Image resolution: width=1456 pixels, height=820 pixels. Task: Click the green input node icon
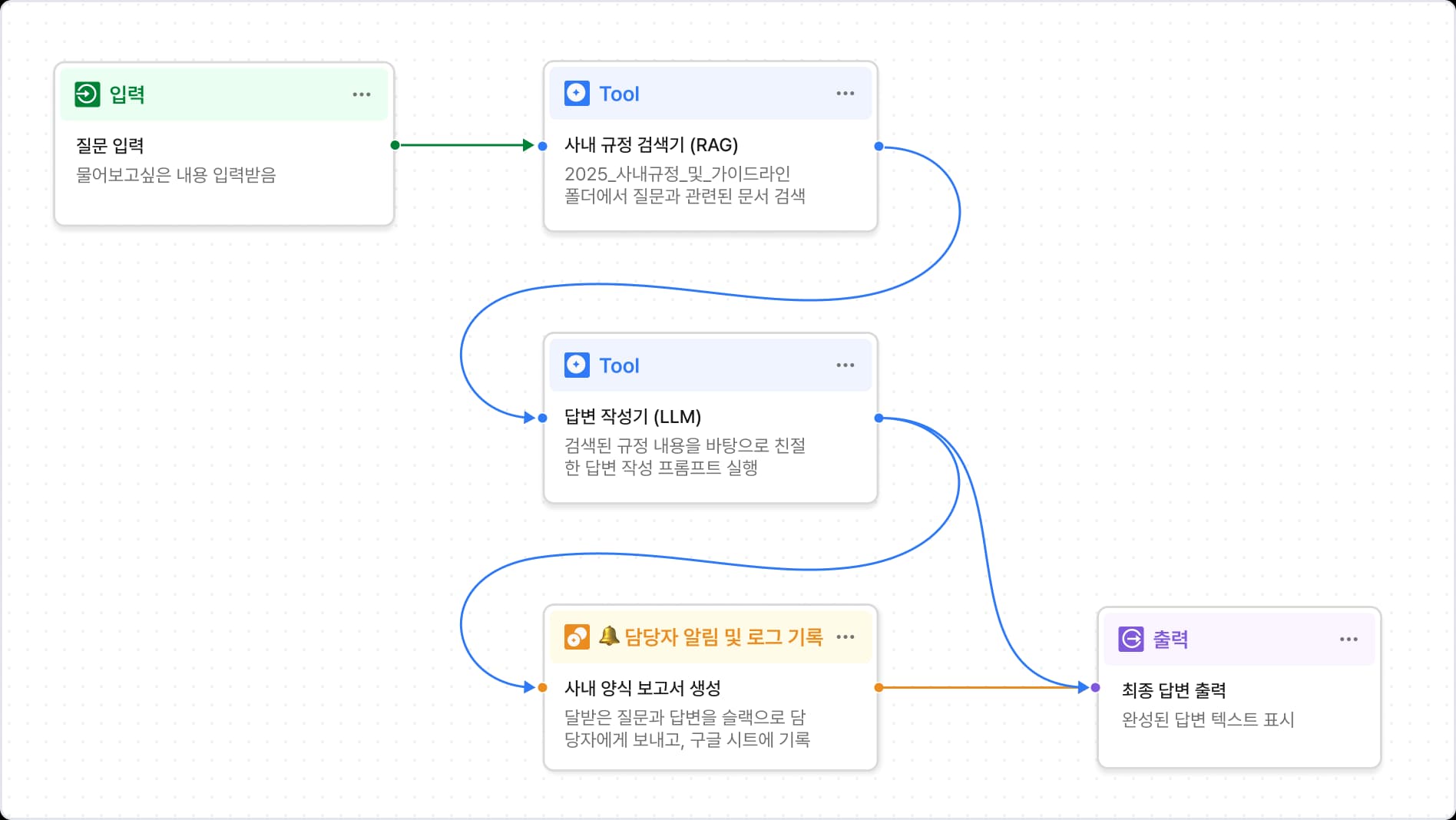[x=87, y=94]
